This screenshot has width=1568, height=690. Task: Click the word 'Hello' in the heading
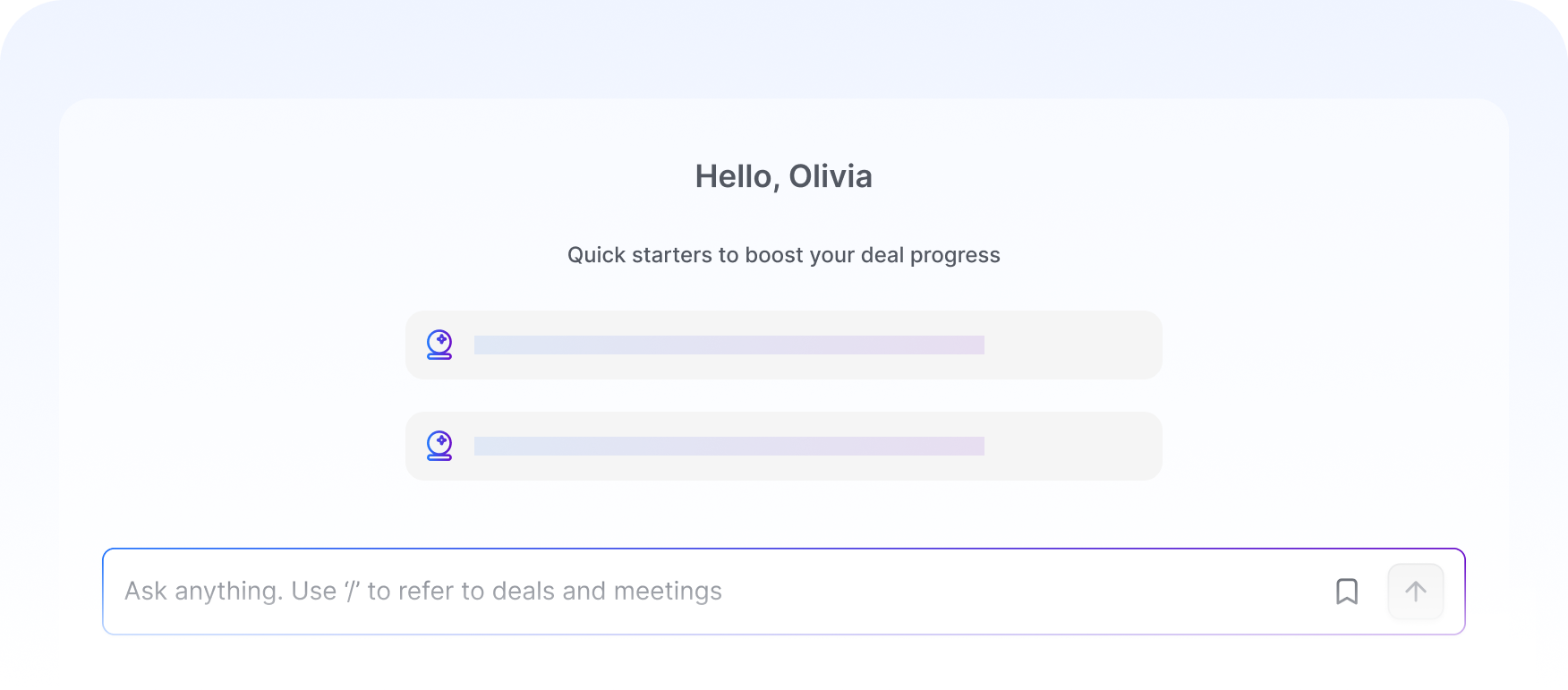734,176
